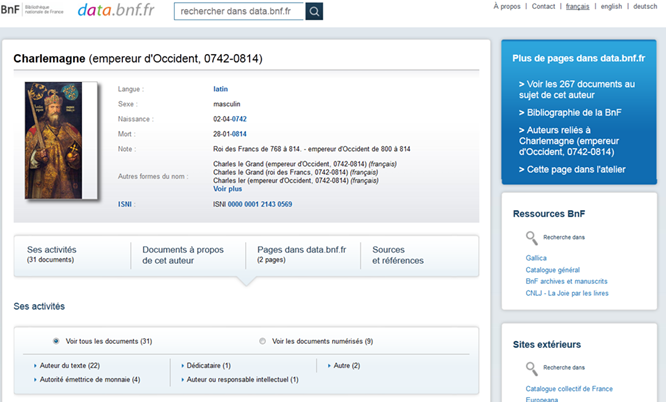Open the Gallica resource link
The width and height of the screenshot is (666, 402).
(536, 258)
